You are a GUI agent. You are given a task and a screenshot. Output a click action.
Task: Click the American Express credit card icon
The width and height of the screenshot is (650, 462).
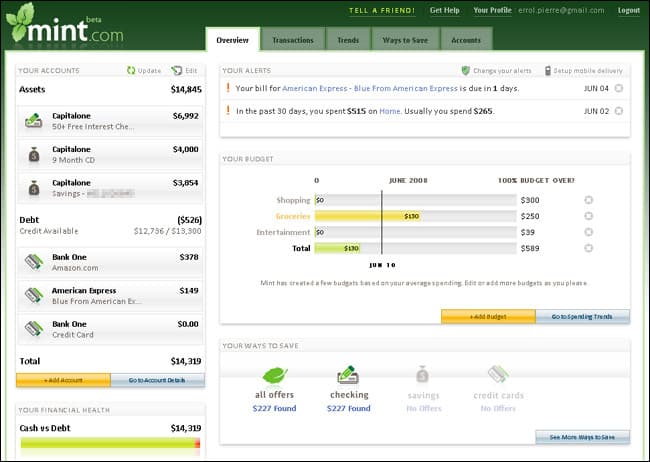tap(34, 295)
